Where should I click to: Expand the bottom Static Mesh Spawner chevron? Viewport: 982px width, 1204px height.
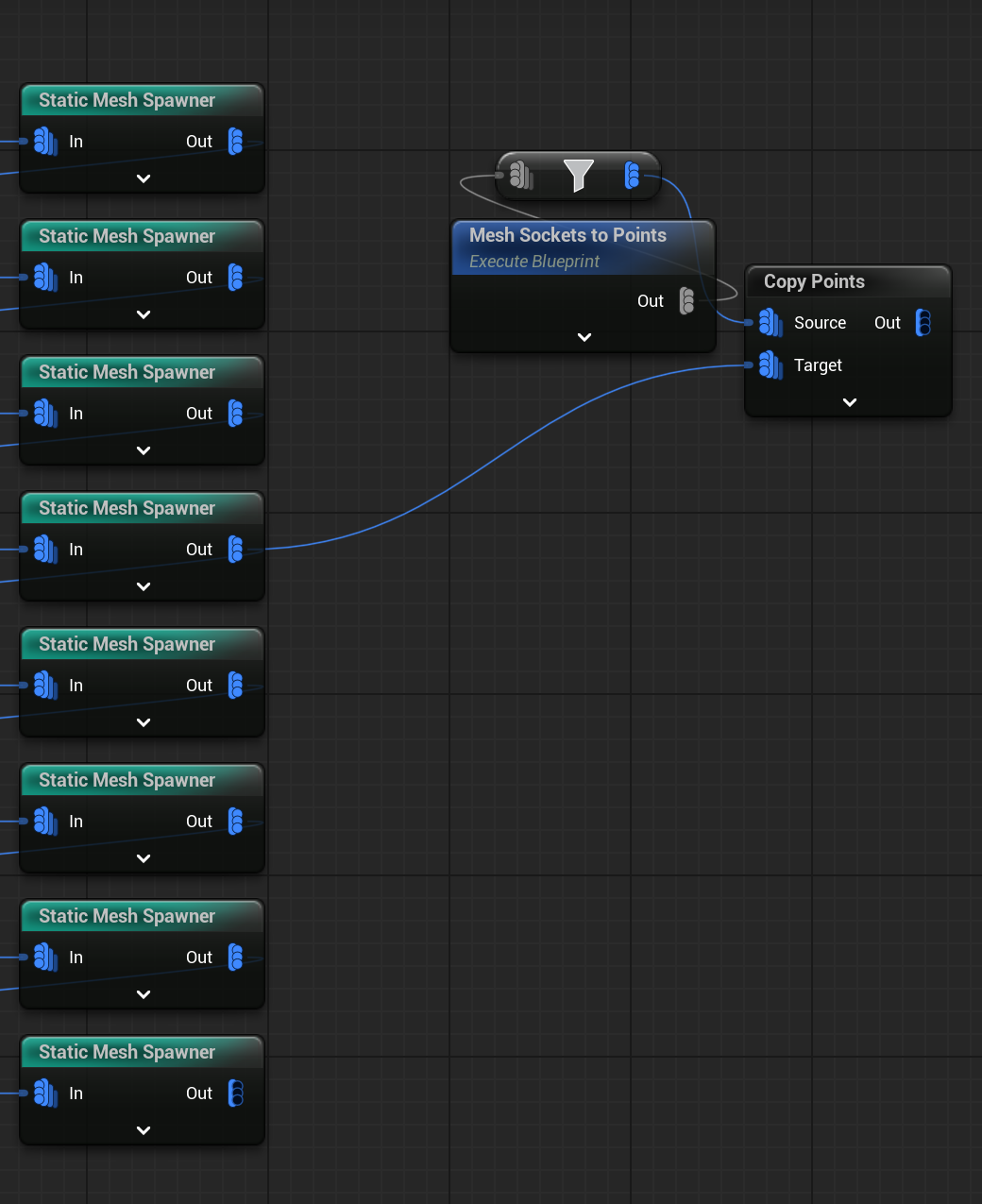[144, 1130]
